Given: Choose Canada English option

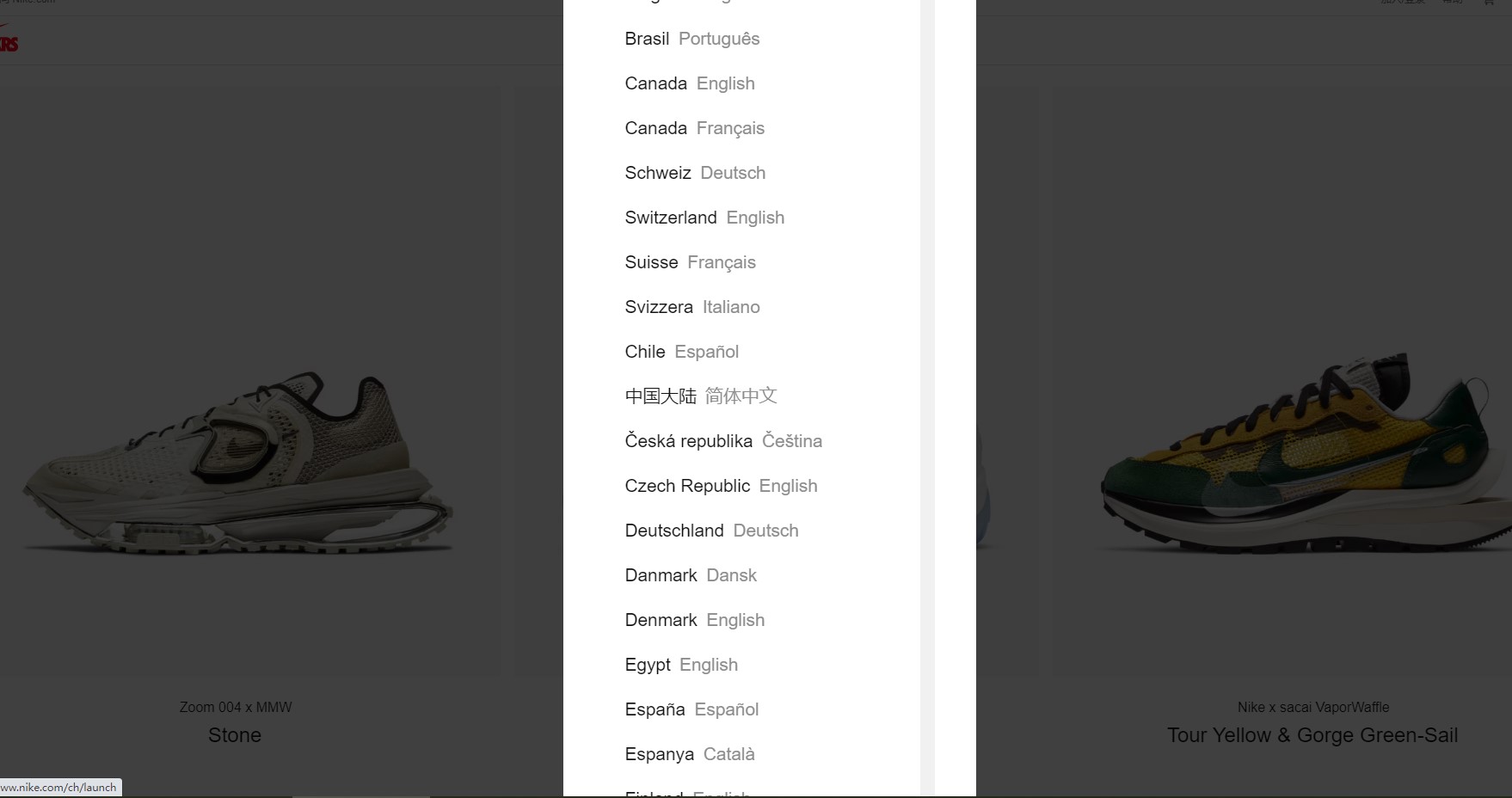Looking at the screenshot, I should pyautogui.click(x=690, y=83).
